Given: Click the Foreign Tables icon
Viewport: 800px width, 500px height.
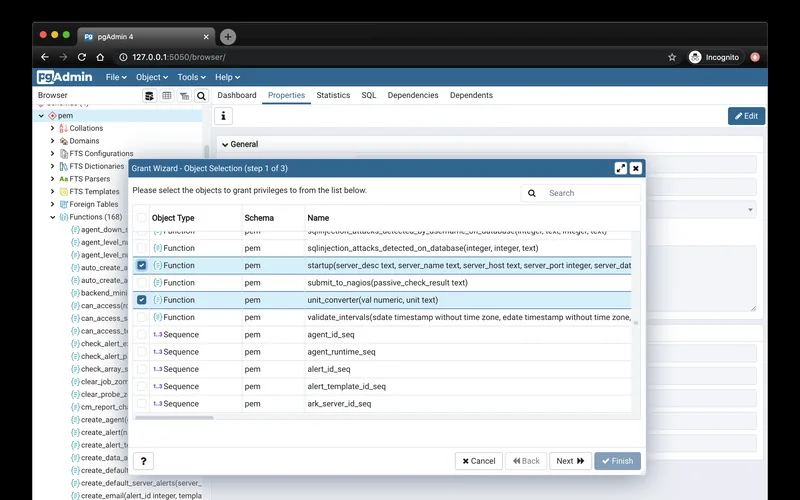Looking at the screenshot, I should pyautogui.click(x=63, y=204).
